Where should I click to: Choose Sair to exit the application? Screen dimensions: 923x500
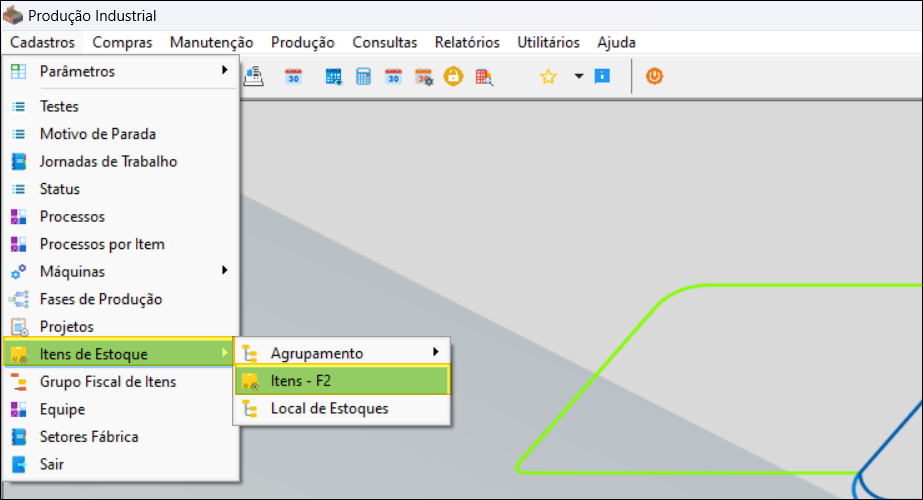click(x=120, y=464)
